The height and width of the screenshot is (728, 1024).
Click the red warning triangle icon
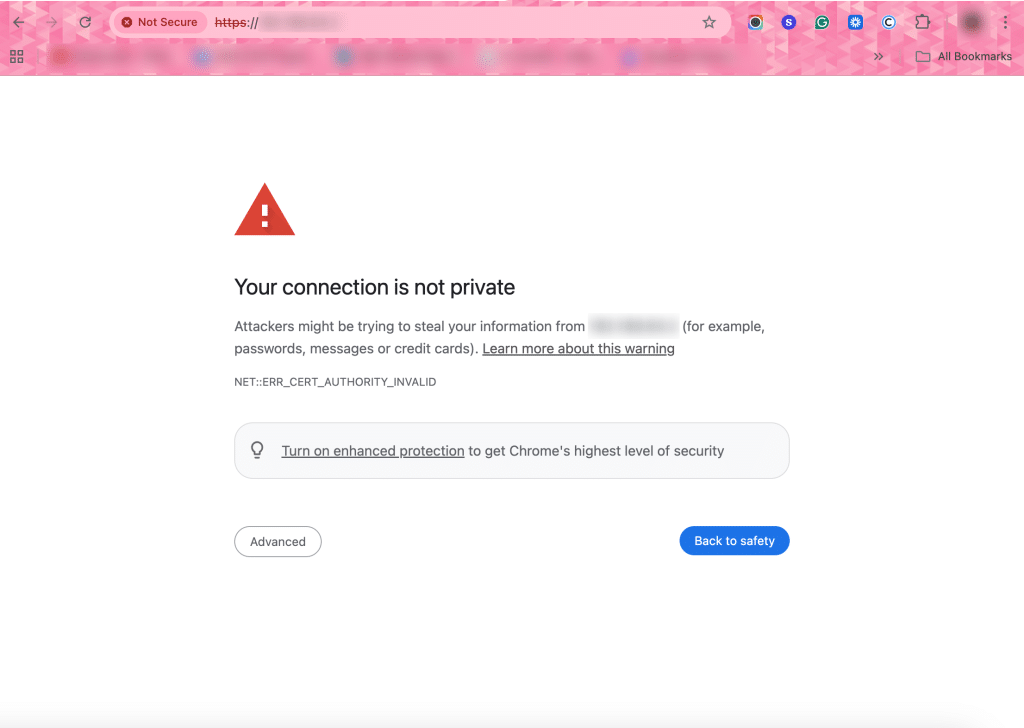click(264, 210)
